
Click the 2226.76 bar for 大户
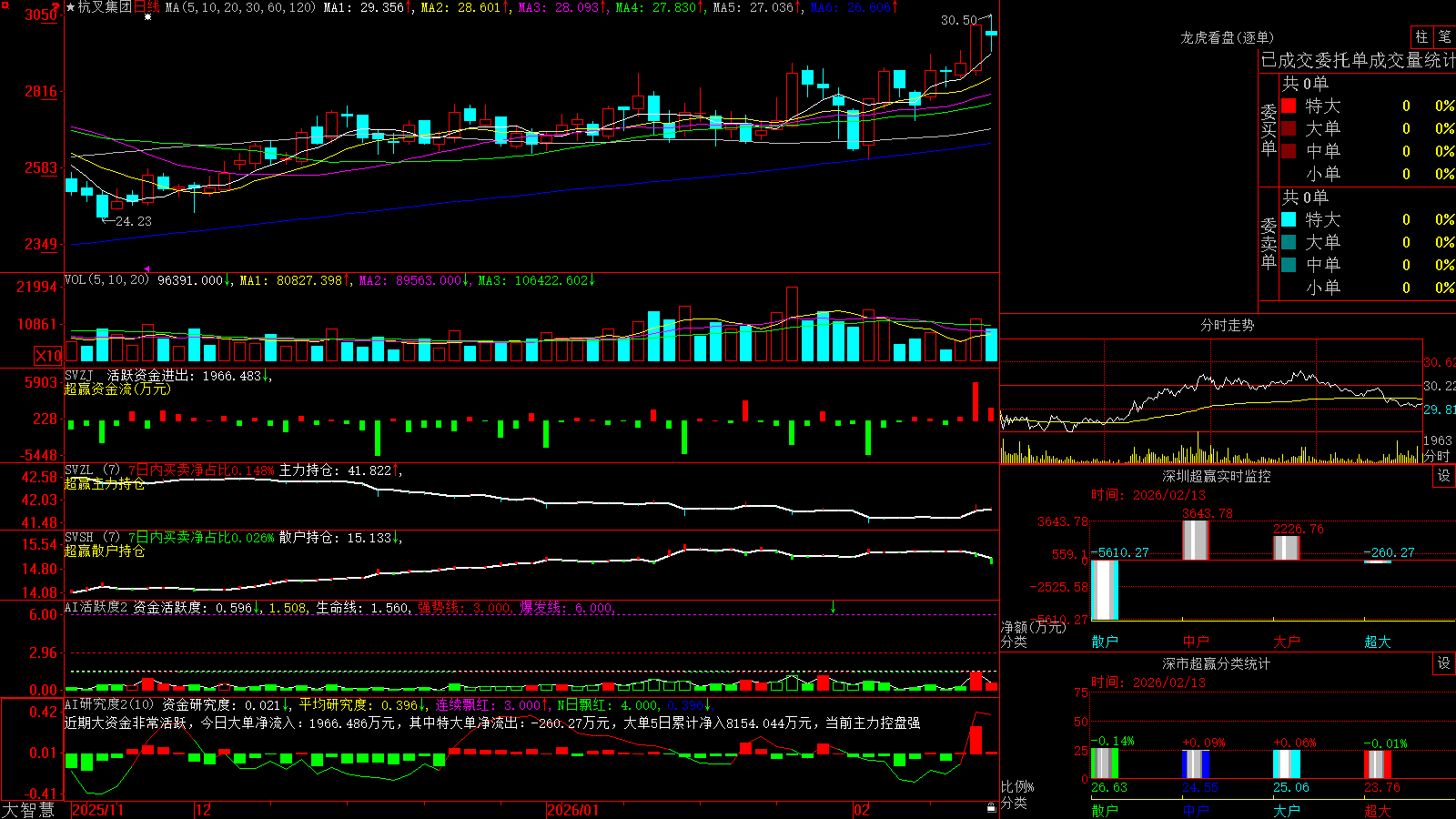[1287, 548]
